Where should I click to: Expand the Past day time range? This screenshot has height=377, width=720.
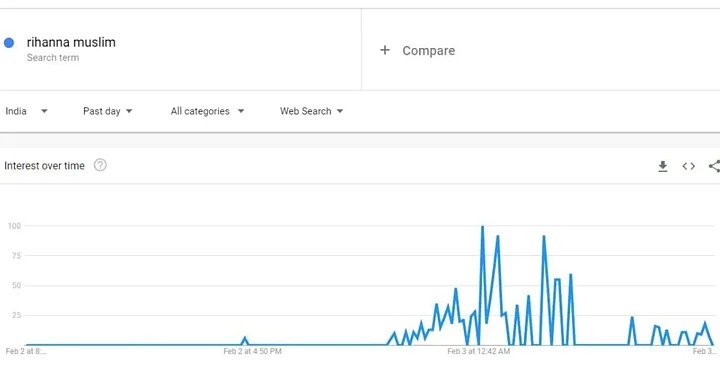(107, 111)
